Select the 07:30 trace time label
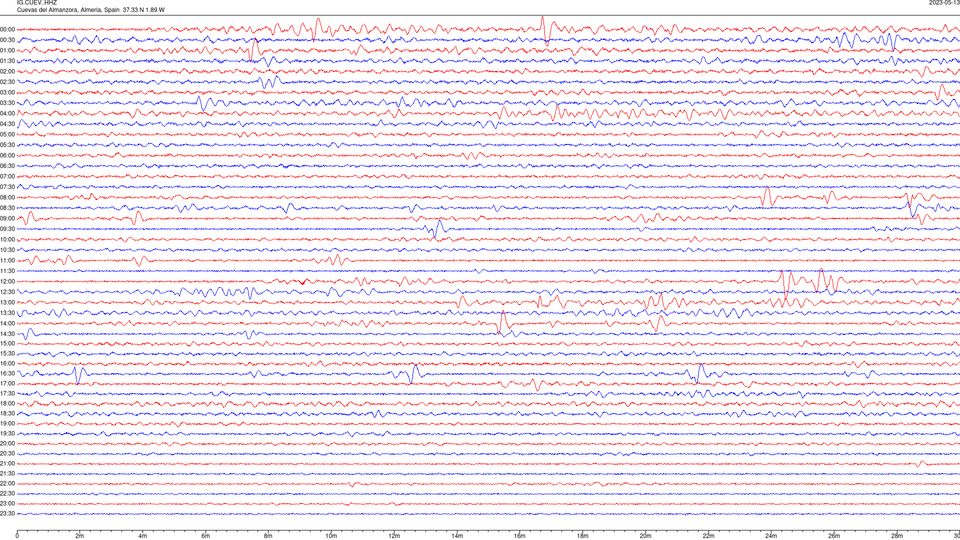Viewport: 960px width, 540px height. click(7, 187)
